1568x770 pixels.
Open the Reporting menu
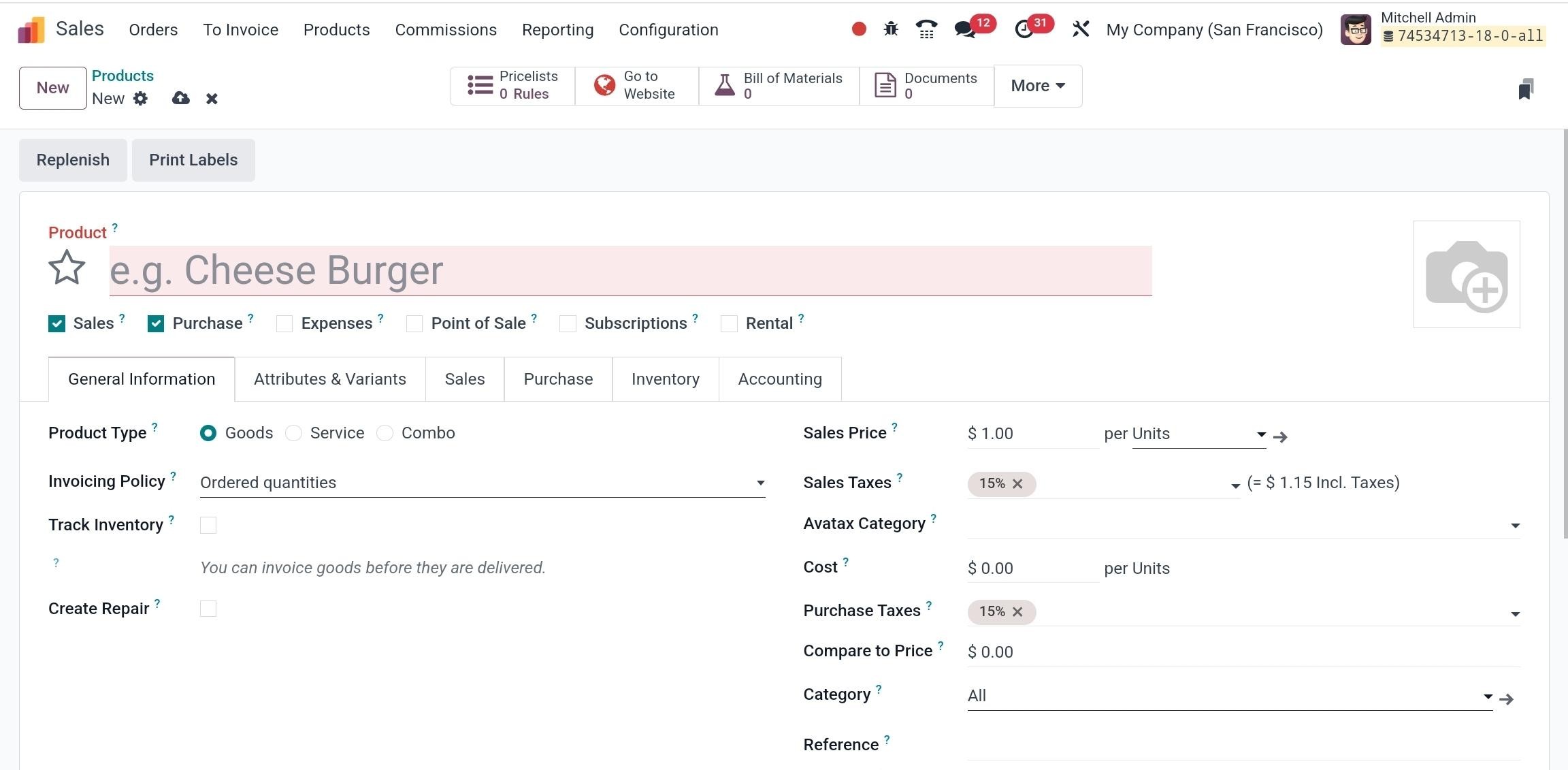(557, 30)
